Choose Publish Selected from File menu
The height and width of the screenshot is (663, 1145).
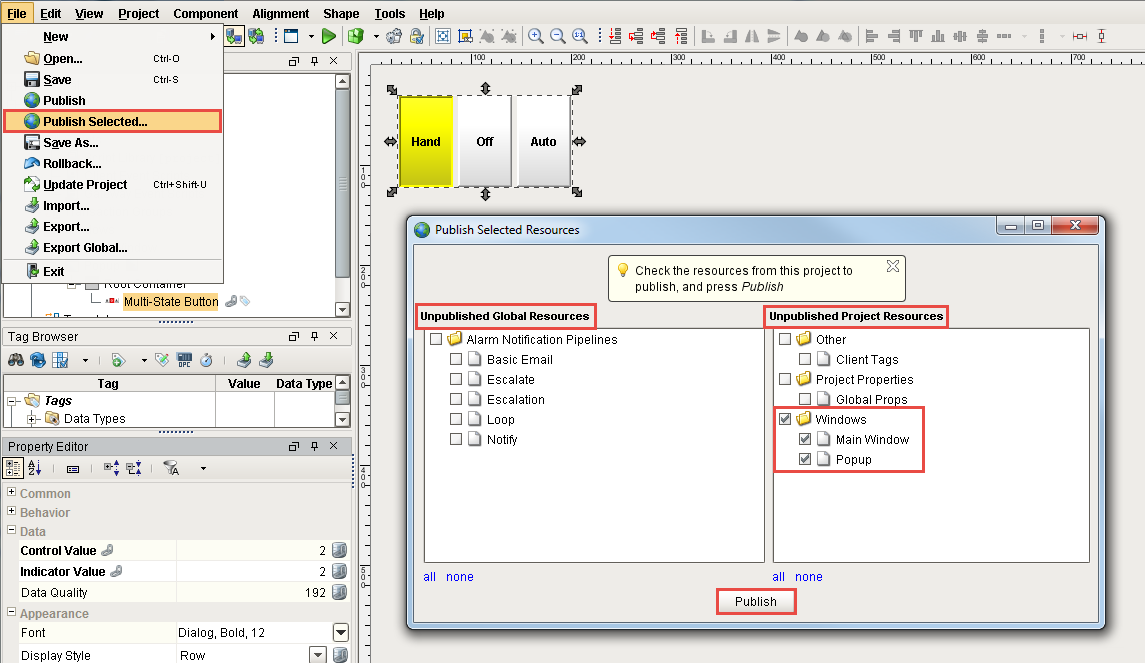click(x=95, y=121)
